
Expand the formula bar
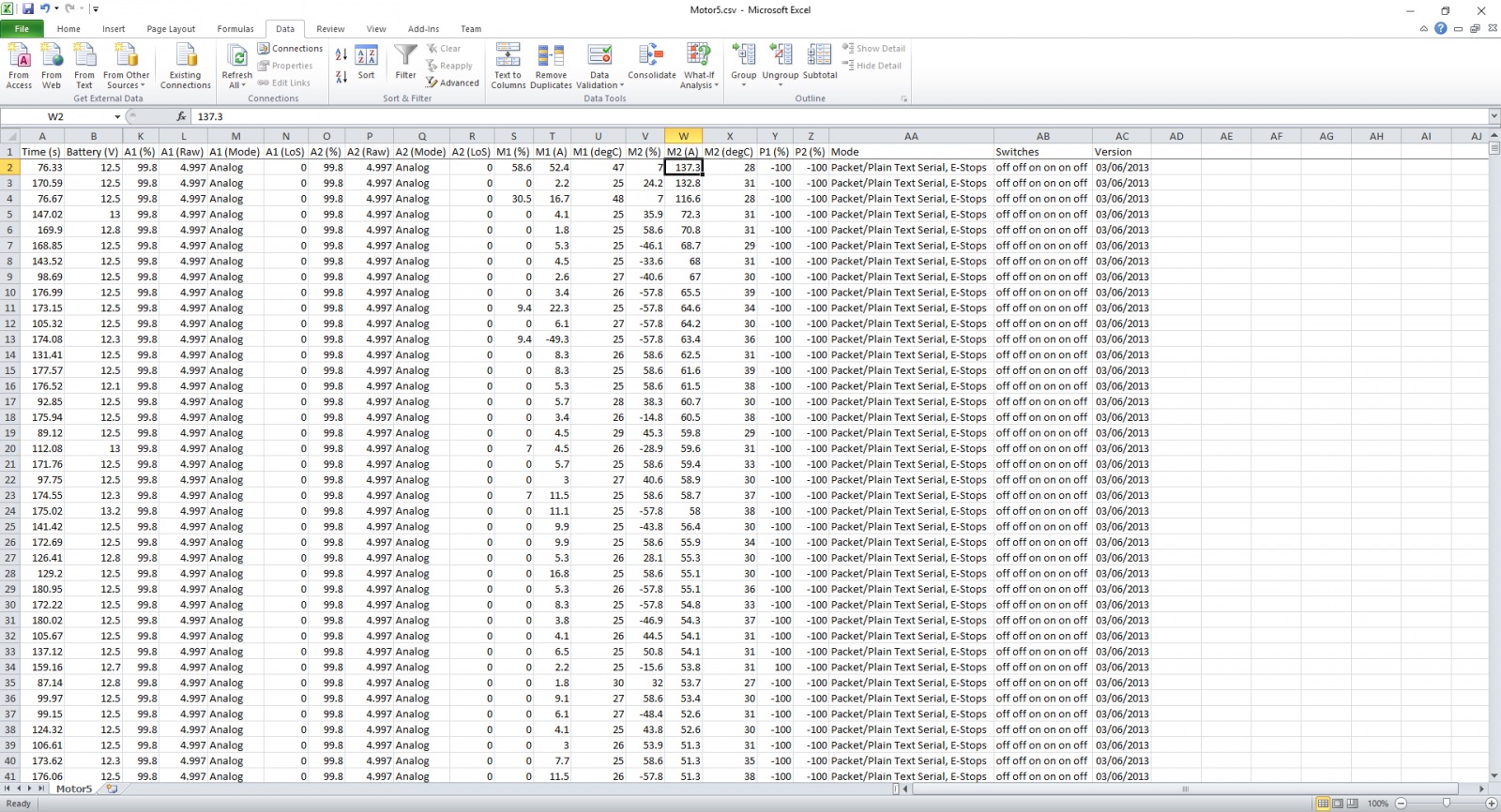[1493, 116]
